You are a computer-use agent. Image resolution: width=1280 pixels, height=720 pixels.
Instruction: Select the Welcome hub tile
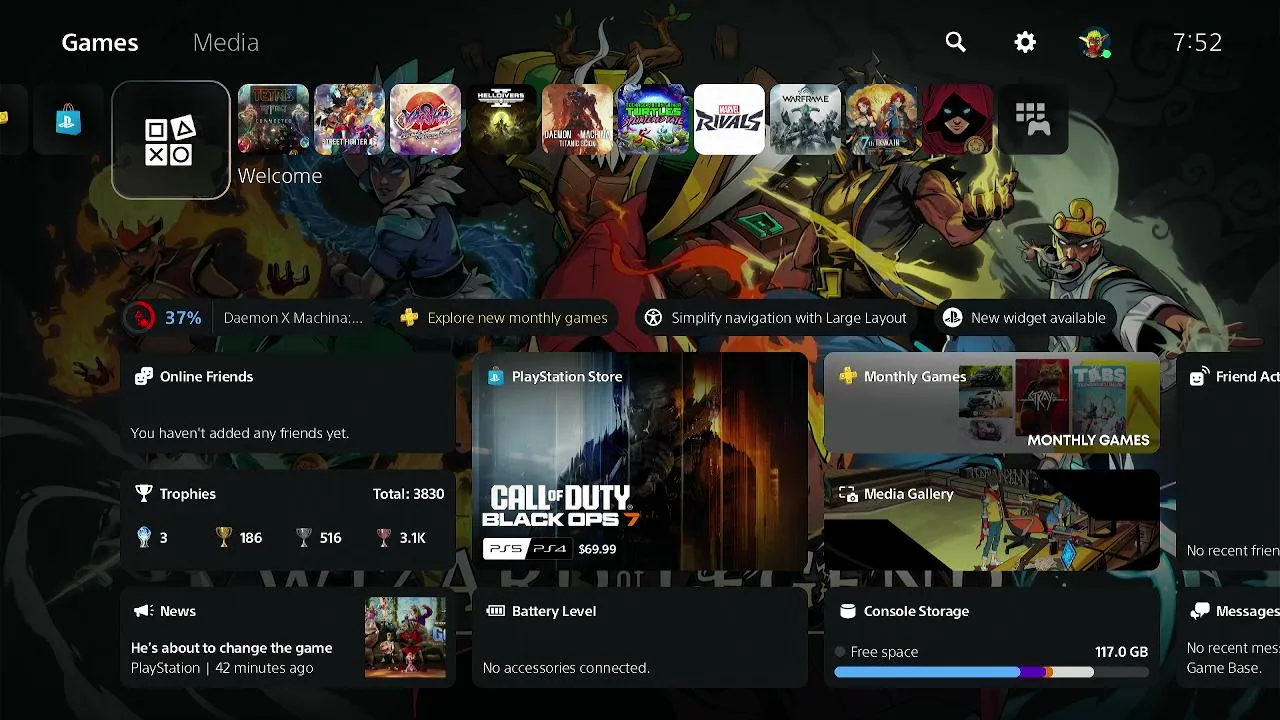point(171,140)
